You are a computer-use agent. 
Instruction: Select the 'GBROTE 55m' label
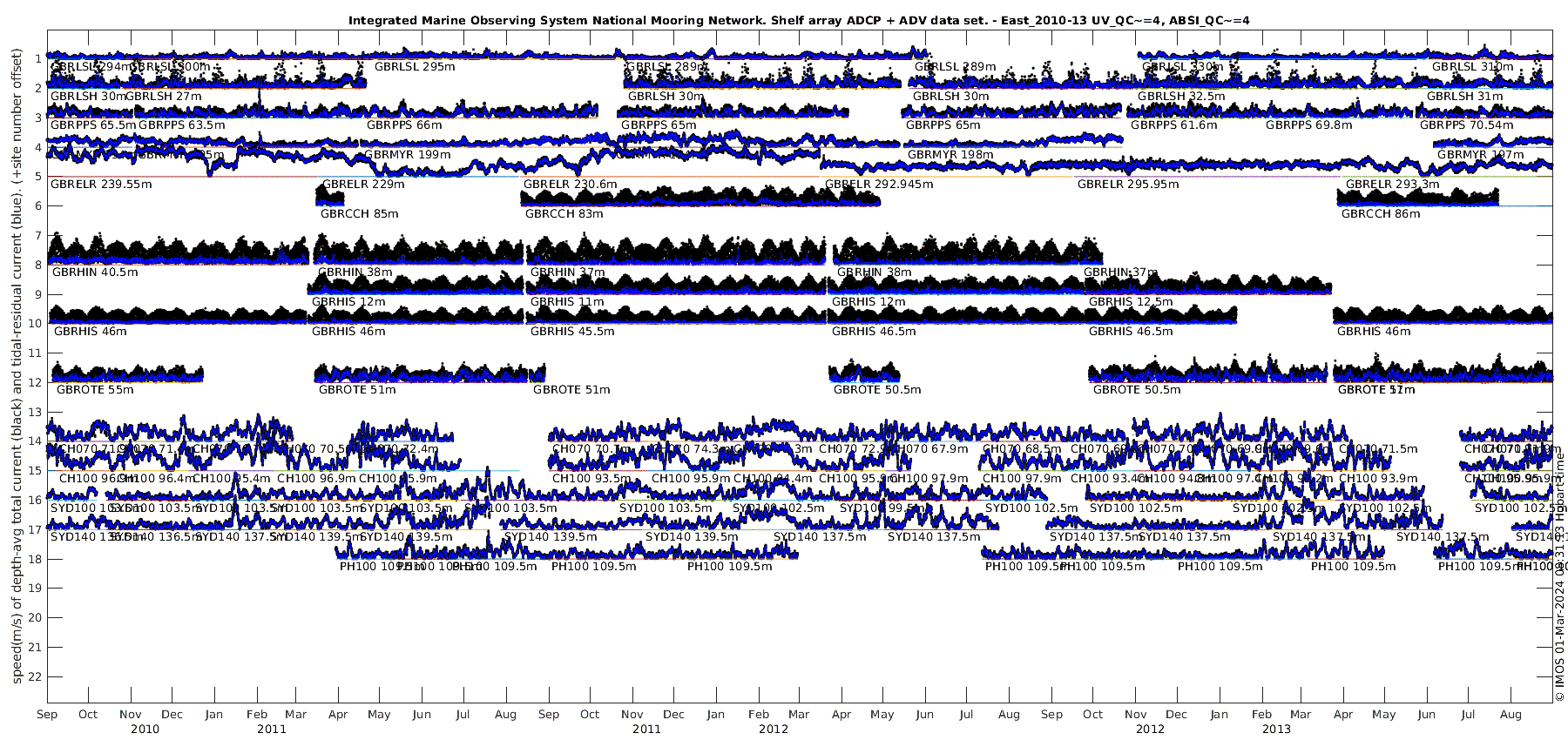(x=95, y=389)
